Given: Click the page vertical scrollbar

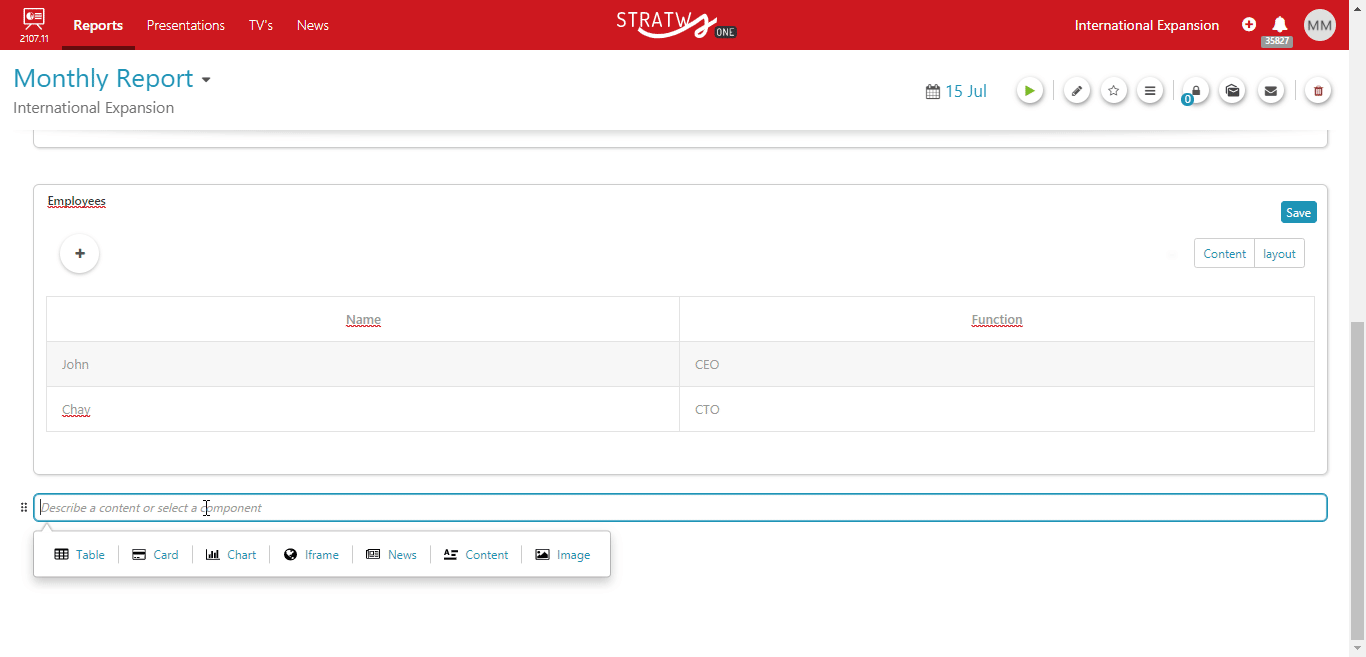Looking at the screenshot, I should point(1357,480).
